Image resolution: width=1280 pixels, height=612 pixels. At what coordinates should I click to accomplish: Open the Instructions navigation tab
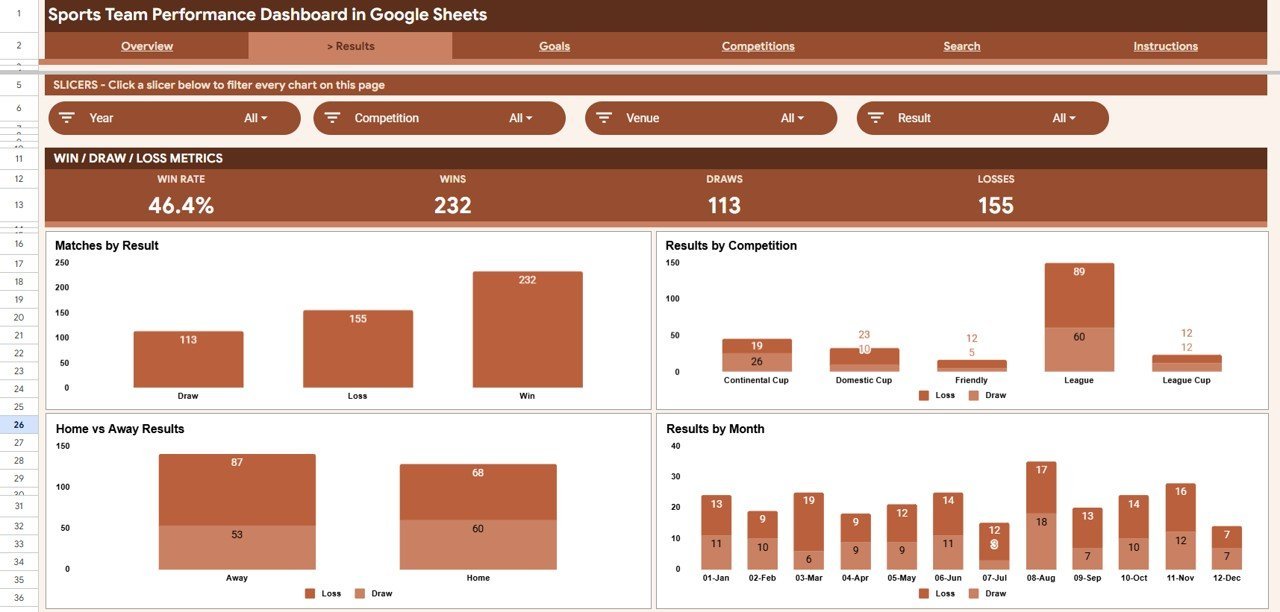point(1165,46)
